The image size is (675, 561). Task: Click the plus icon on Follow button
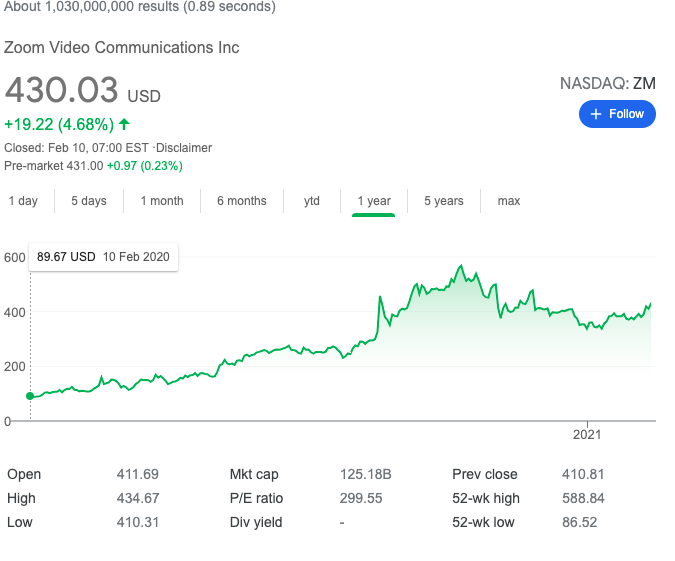(595, 114)
